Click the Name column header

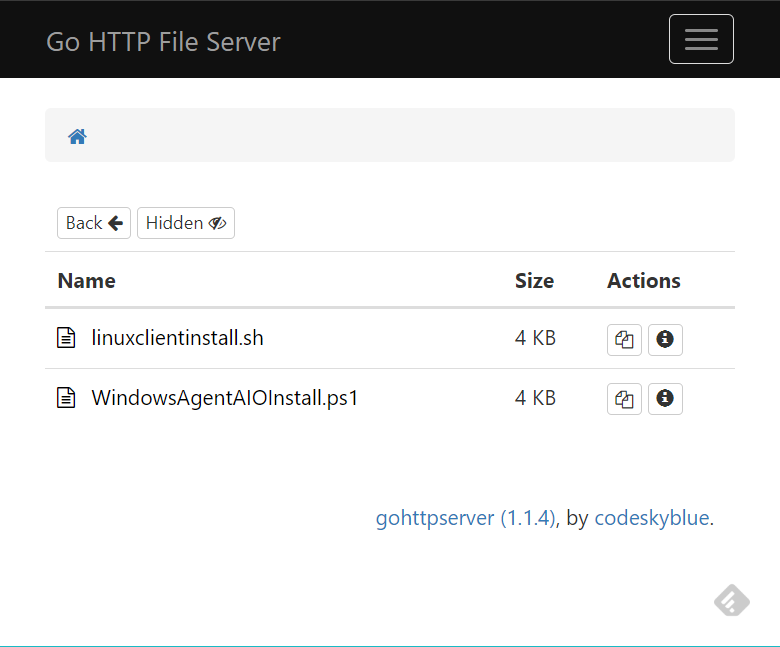(87, 281)
